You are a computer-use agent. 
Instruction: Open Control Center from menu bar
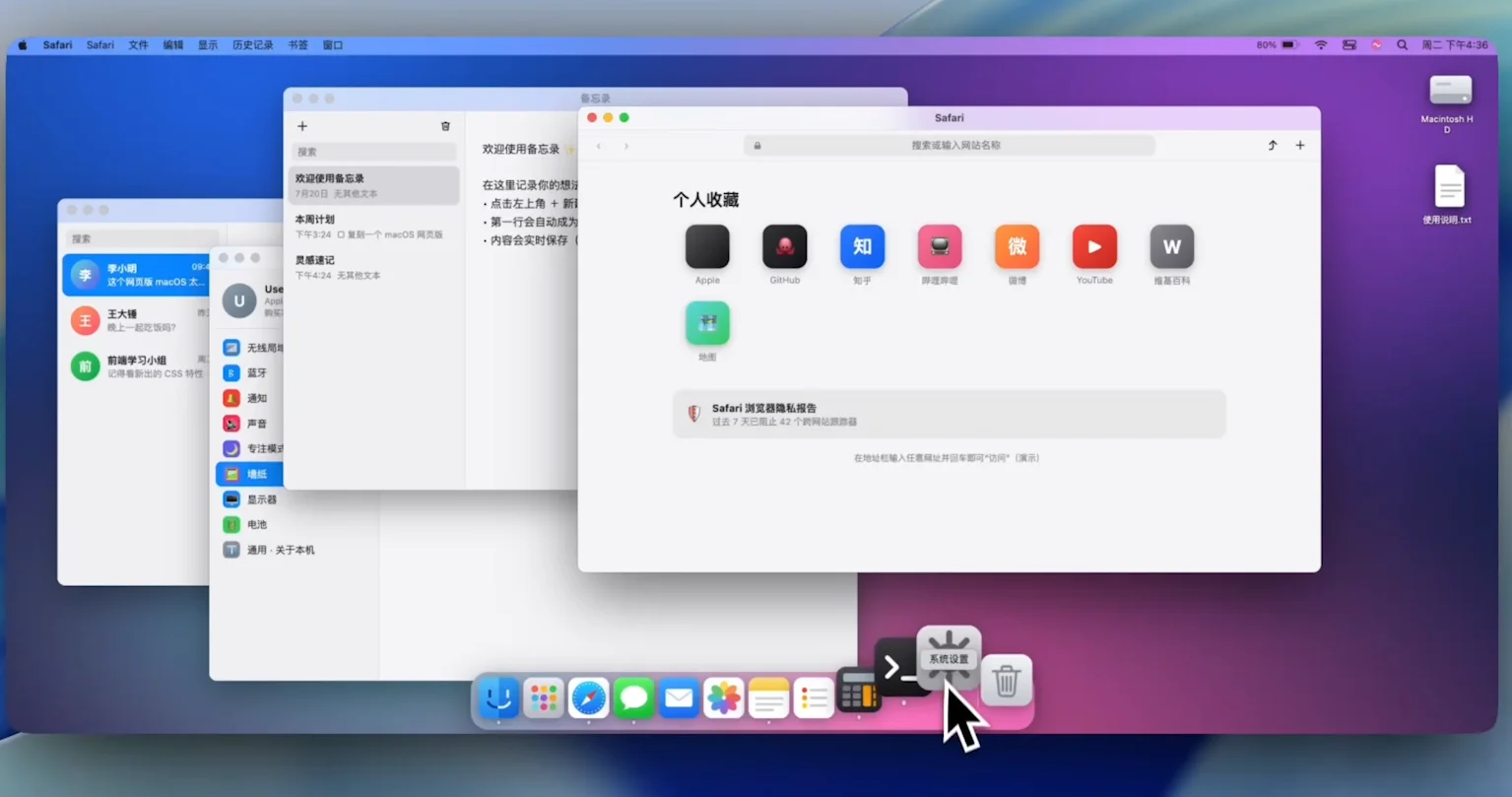pyautogui.click(x=1349, y=45)
